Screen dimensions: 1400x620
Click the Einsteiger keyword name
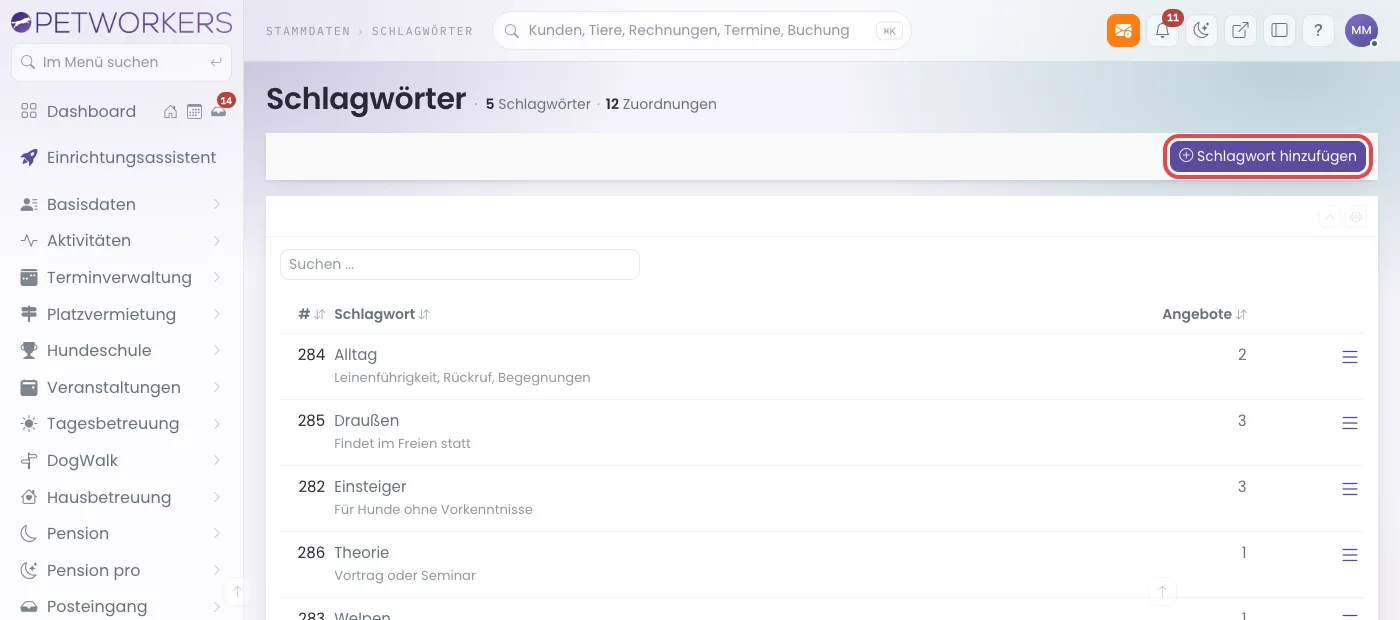click(x=370, y=487)
